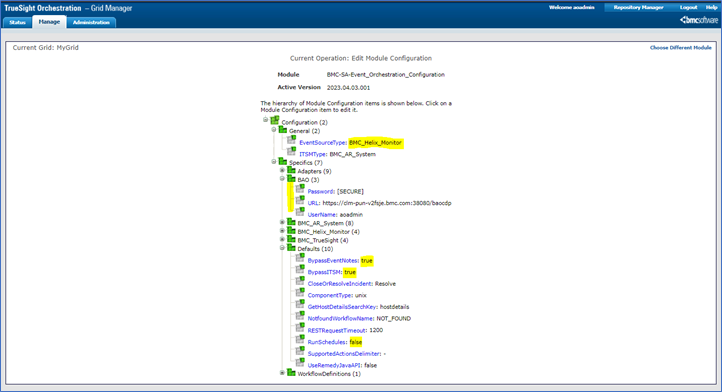Screen dimensions: 722x392
Task: Click the BMC_AR_System folder icon
Action: 291,222
